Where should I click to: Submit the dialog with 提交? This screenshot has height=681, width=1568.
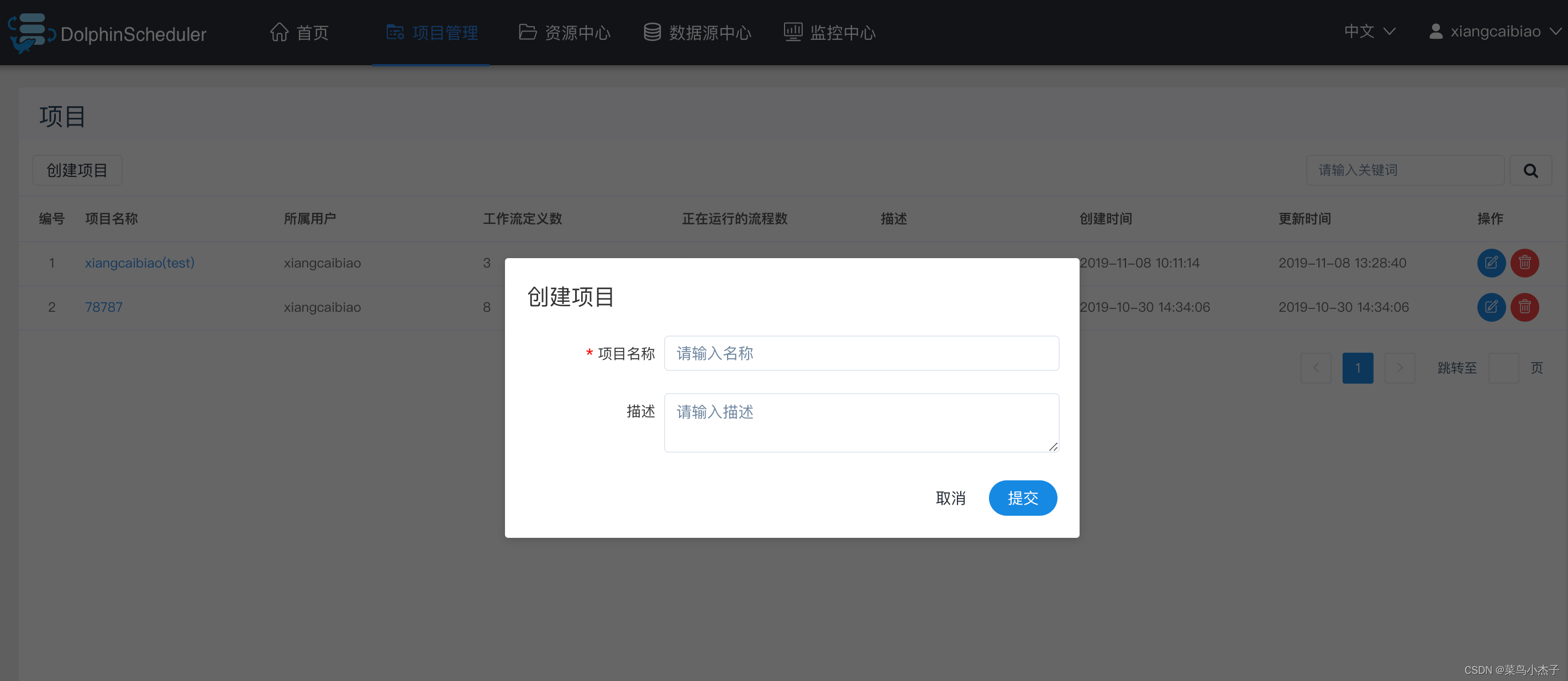[1023, 497]
